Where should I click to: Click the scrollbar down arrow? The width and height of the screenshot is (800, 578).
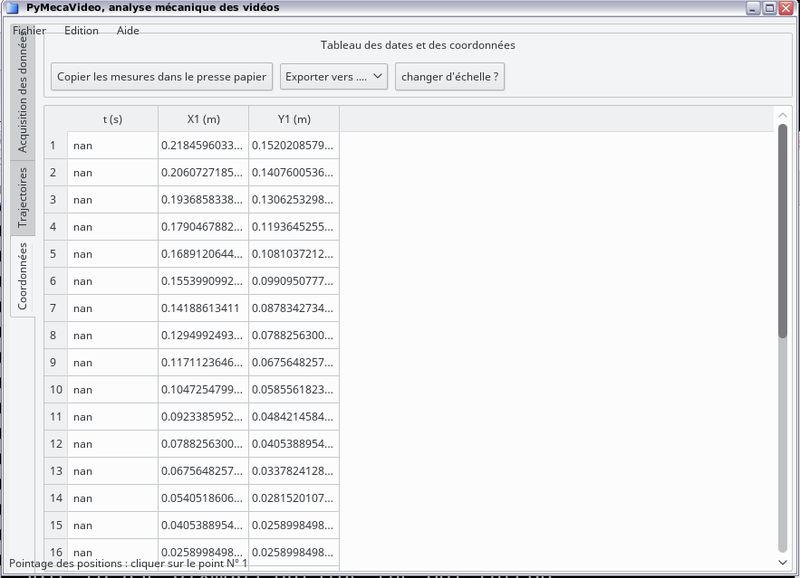point(783,562)
